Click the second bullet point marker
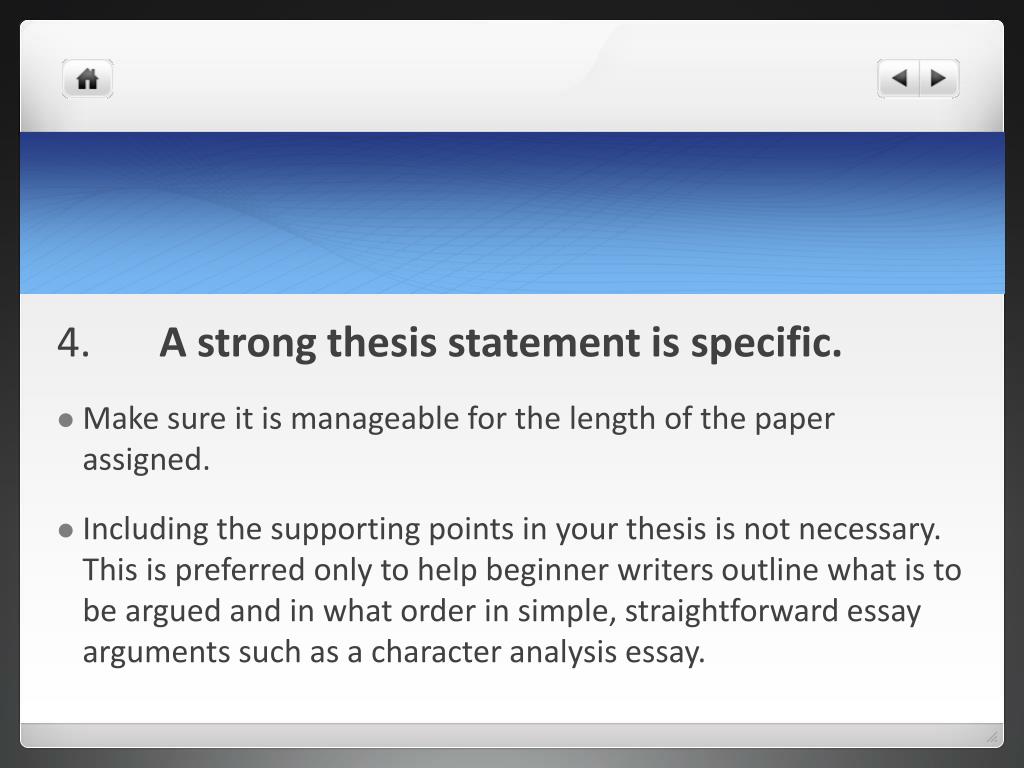Screen dimensions: 1024x768 click(x=66, y=530)
